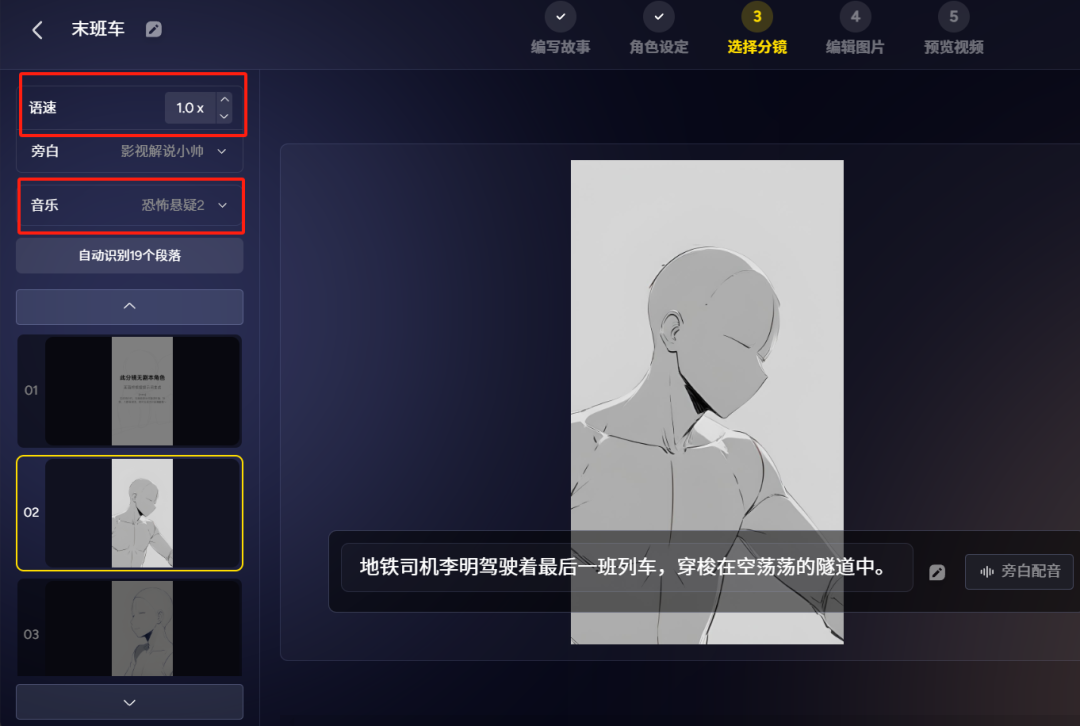Select storyboard thumbnail 02
Viewport: 1080px width, 726px height.
tap(129, 513)
